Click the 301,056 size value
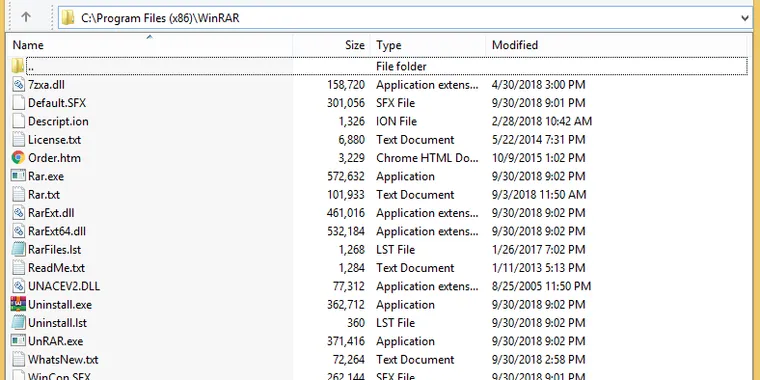This screenshot has height=380, width=760. (345, 103)
